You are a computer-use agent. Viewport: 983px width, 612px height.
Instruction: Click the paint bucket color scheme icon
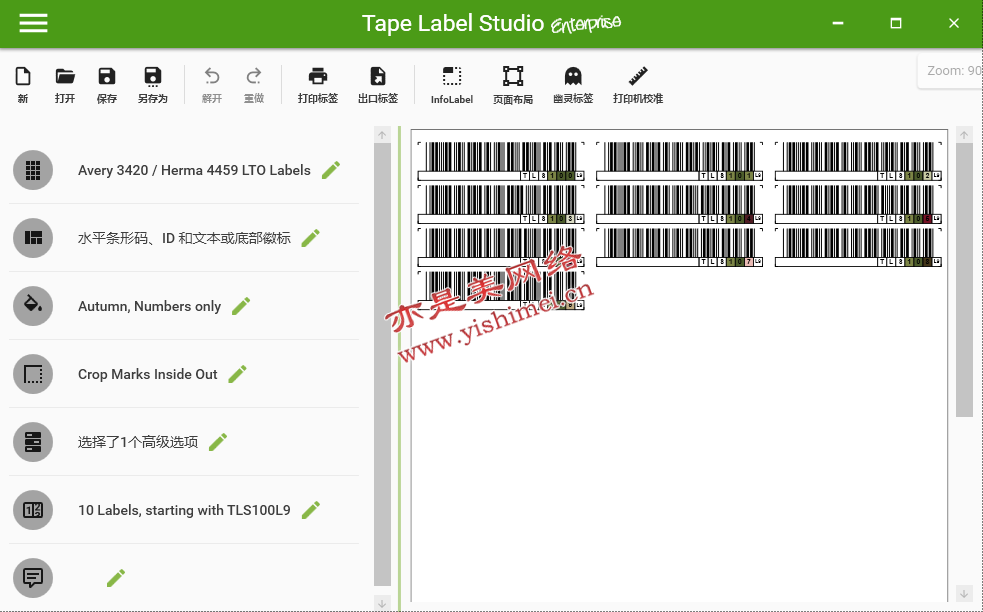[33, 306]
